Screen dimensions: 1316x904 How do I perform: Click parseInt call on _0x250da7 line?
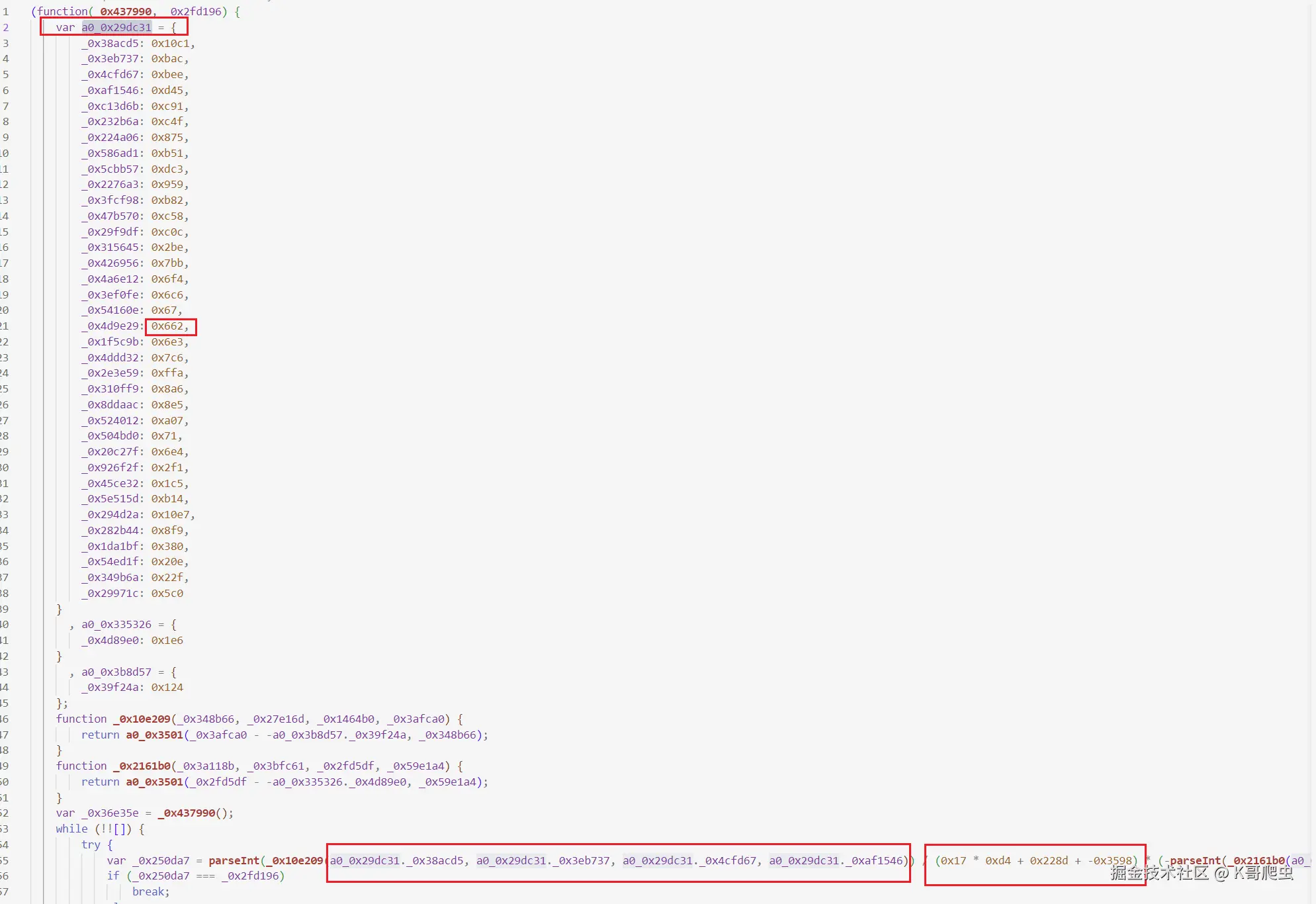tap(234, 860)
